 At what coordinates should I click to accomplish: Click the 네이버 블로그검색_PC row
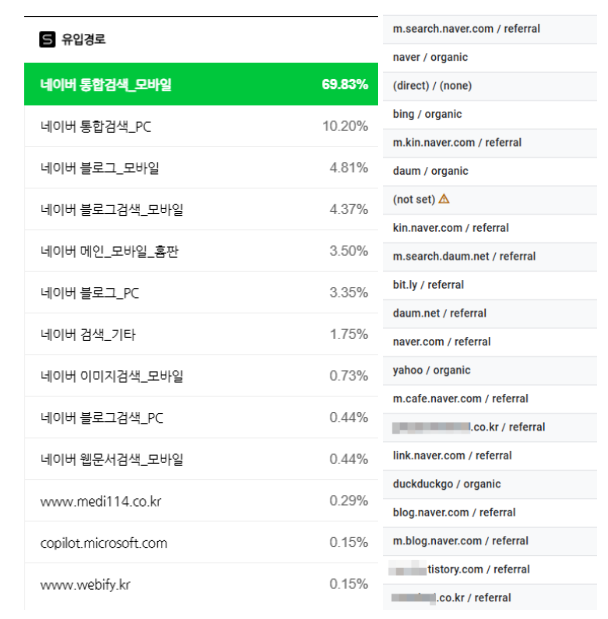pyautogui.click(x=201, y=418)
